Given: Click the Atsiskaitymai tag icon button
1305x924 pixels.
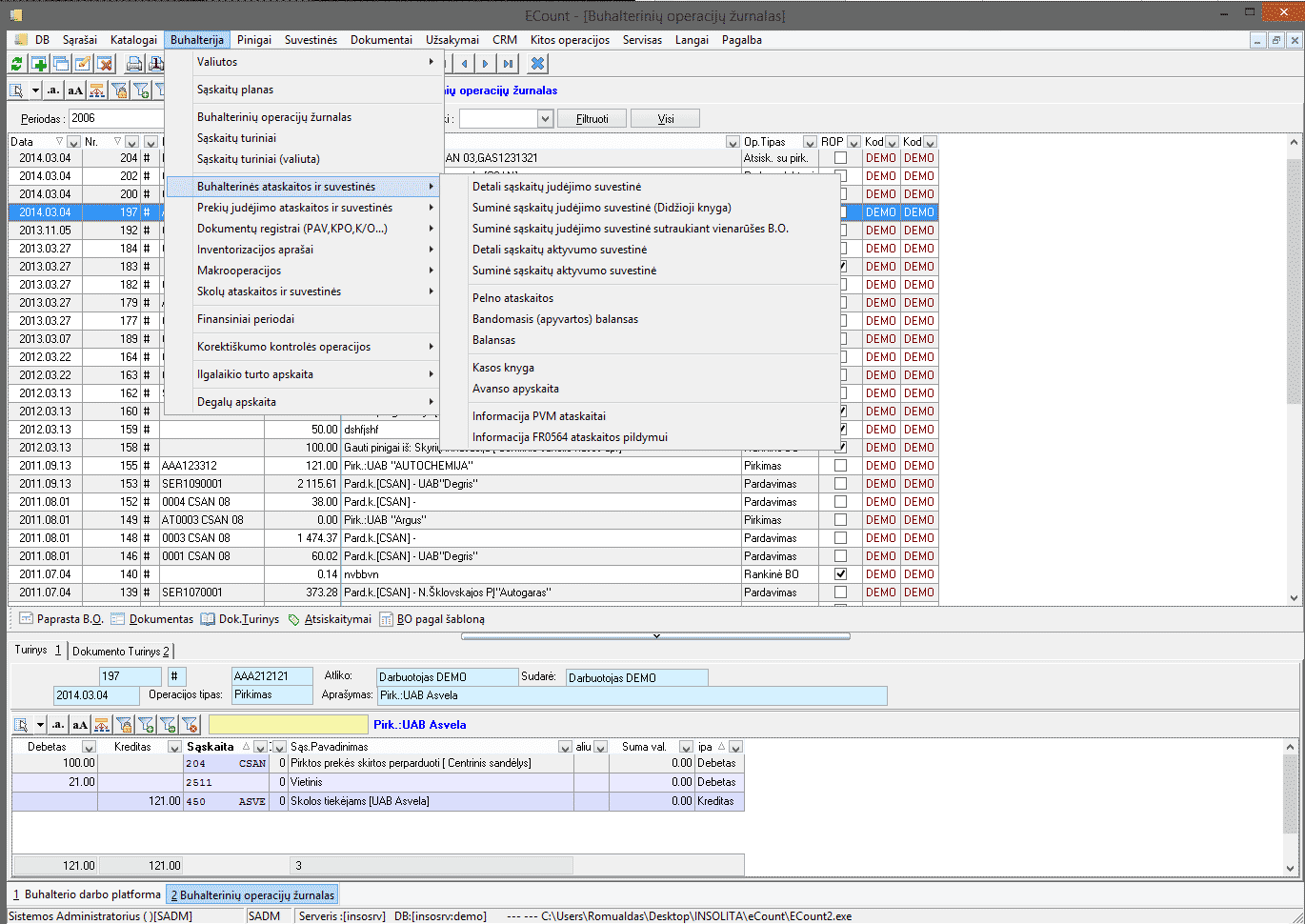Looking at the screenshot, I should pos(294,619).
